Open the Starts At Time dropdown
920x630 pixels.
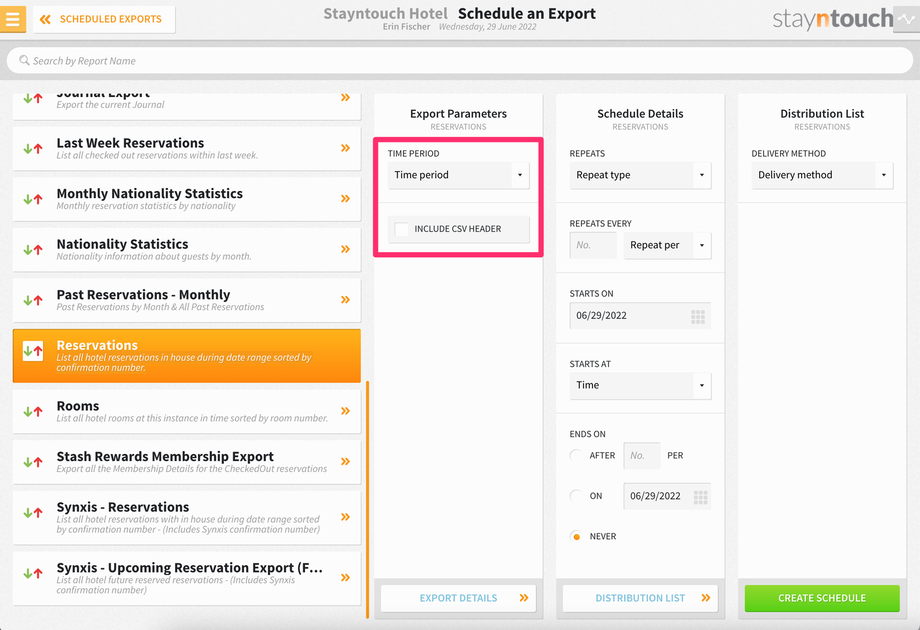(640, 385)
